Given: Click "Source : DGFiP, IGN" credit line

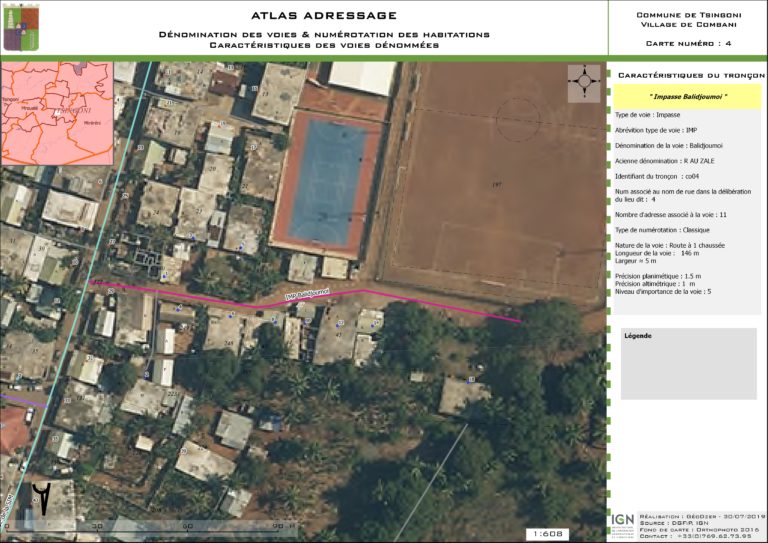Looking at the screenshot, I should coord(673,523).
